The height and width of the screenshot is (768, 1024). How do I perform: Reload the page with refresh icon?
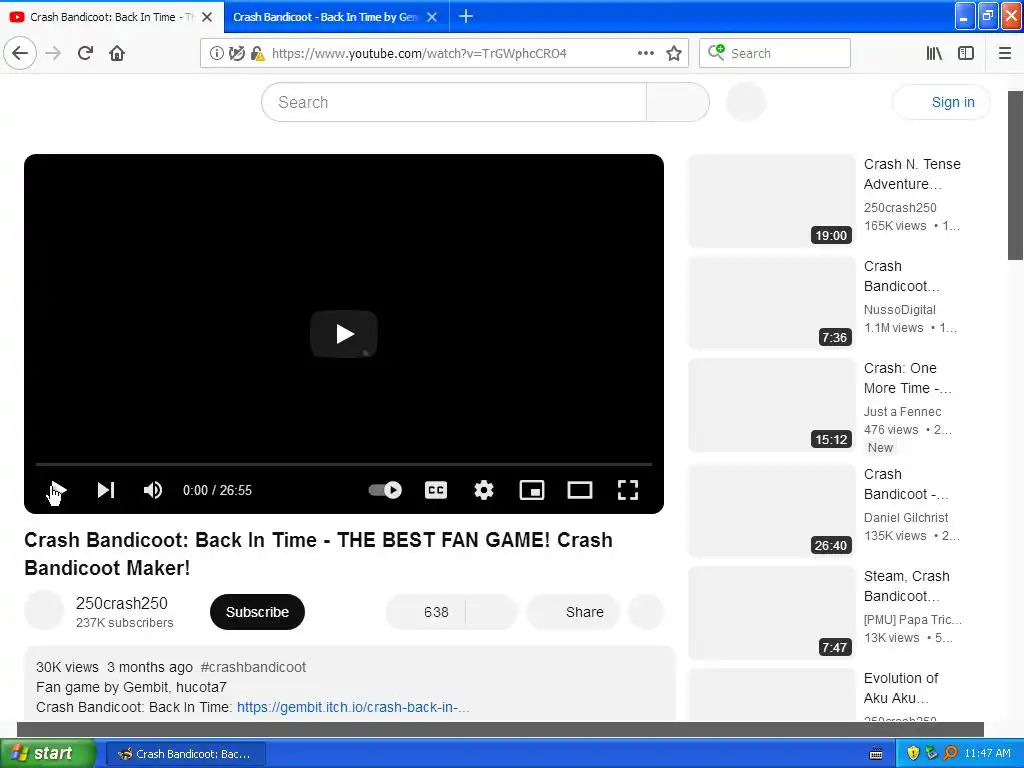(x=85, y=53)
